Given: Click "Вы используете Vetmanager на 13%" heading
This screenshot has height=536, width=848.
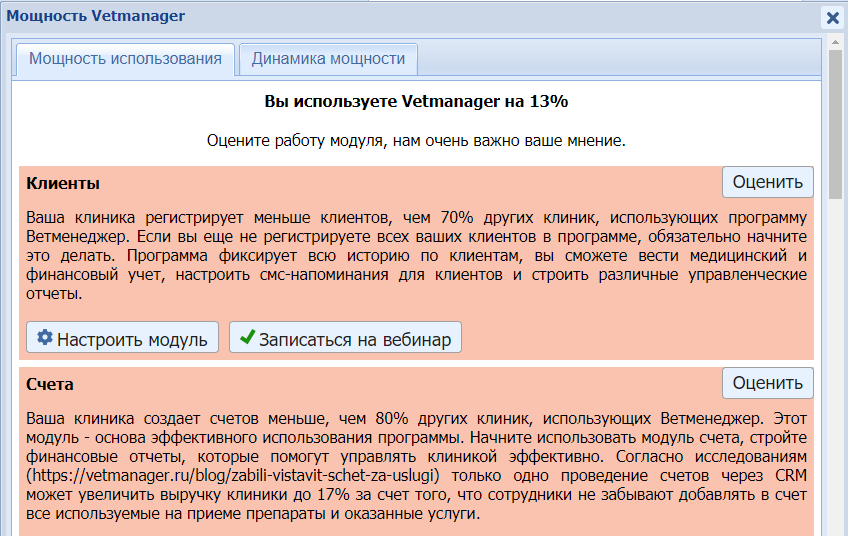Looking at the screenshot, I should tap(416, 102).
